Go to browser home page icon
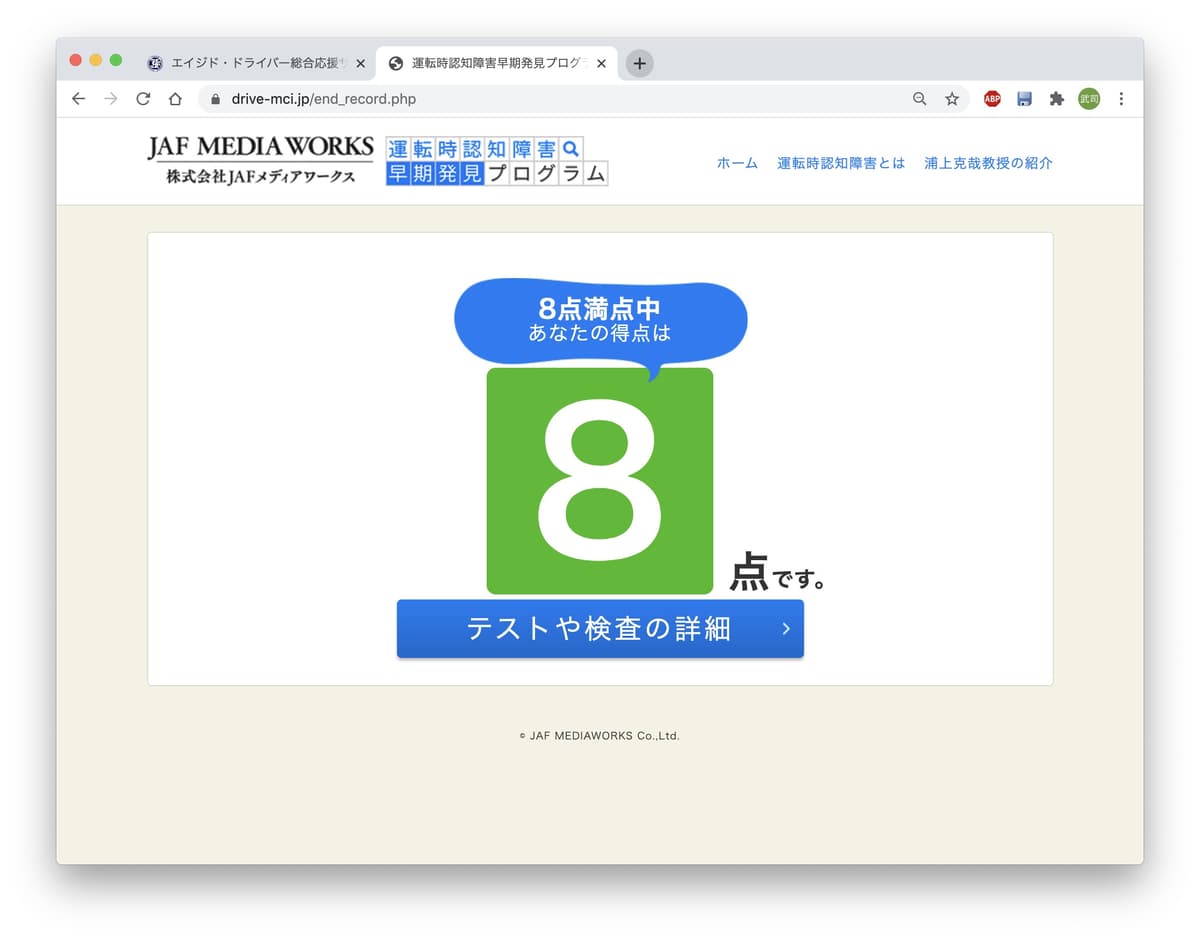 175,99
